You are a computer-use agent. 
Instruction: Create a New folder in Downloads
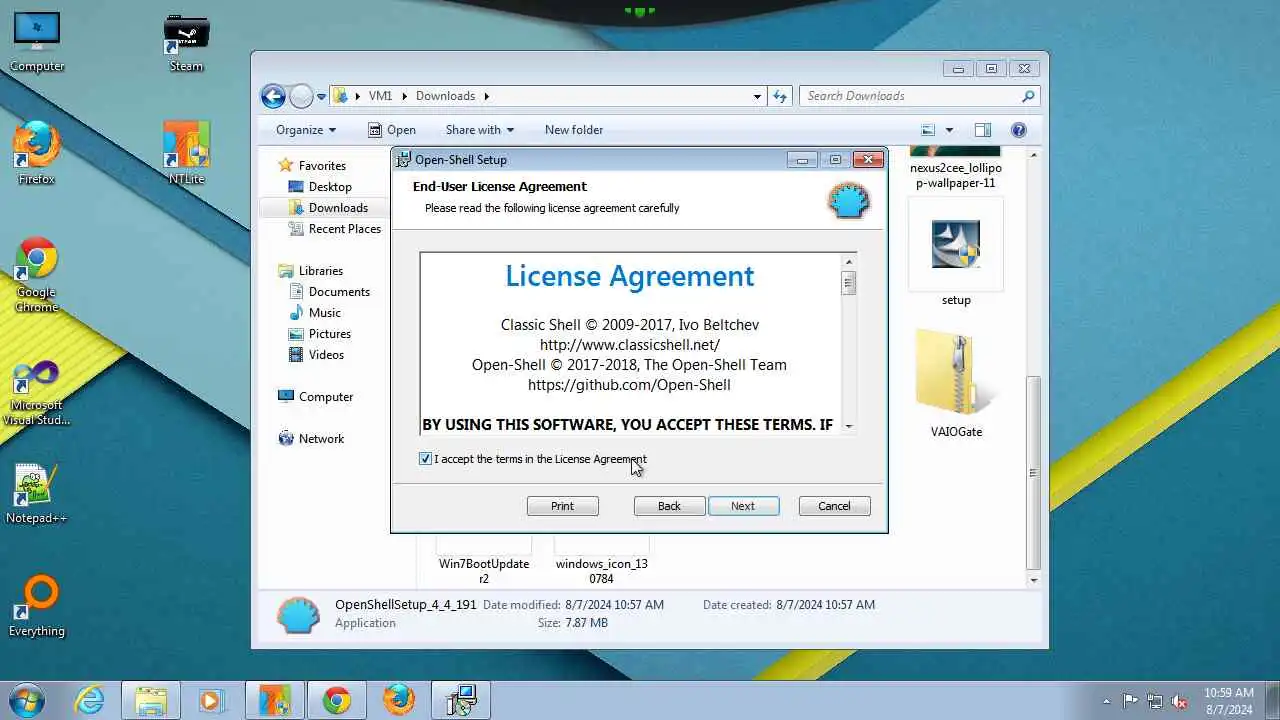574,130
